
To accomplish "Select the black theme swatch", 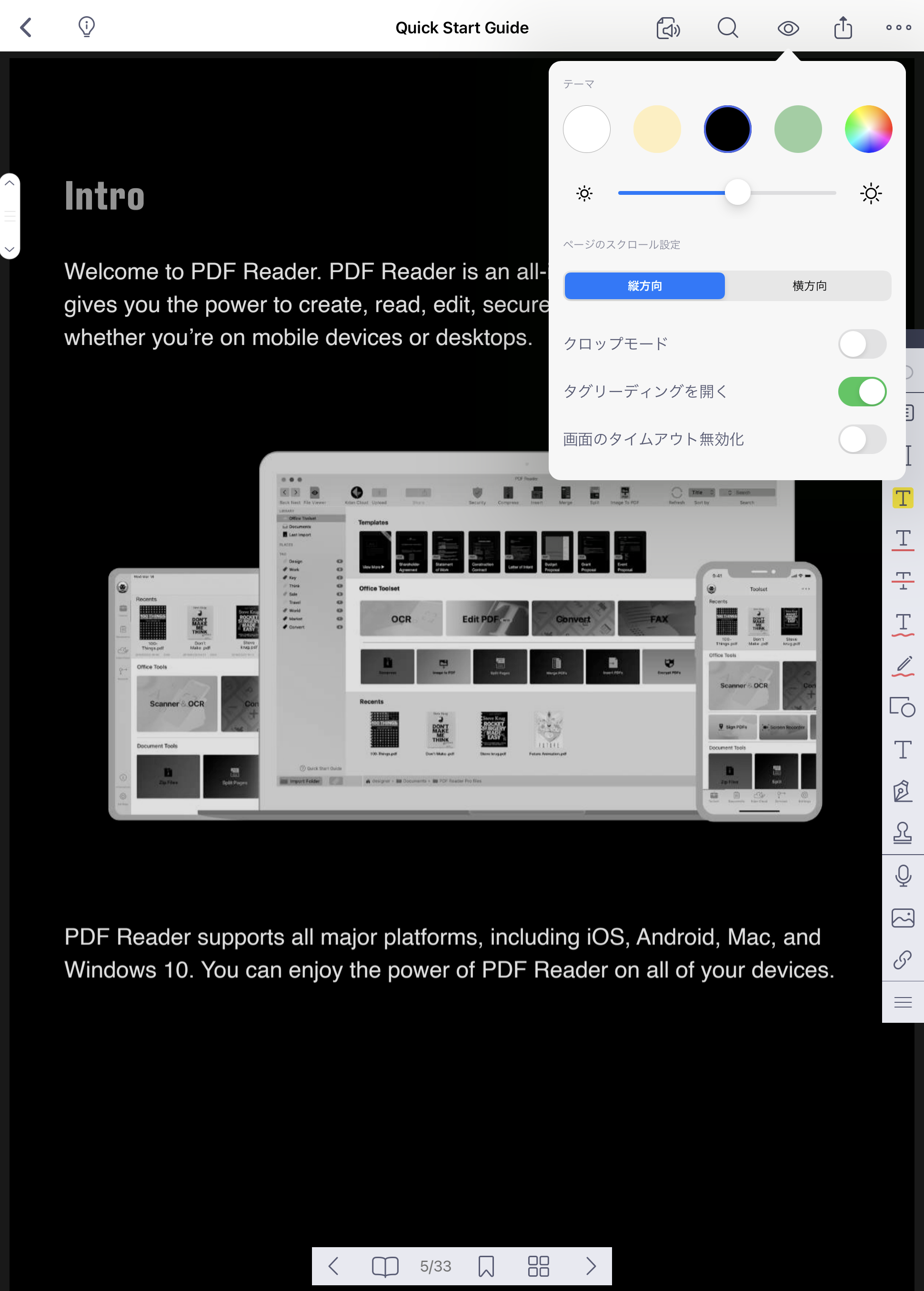I will click(x=727, y=129).
